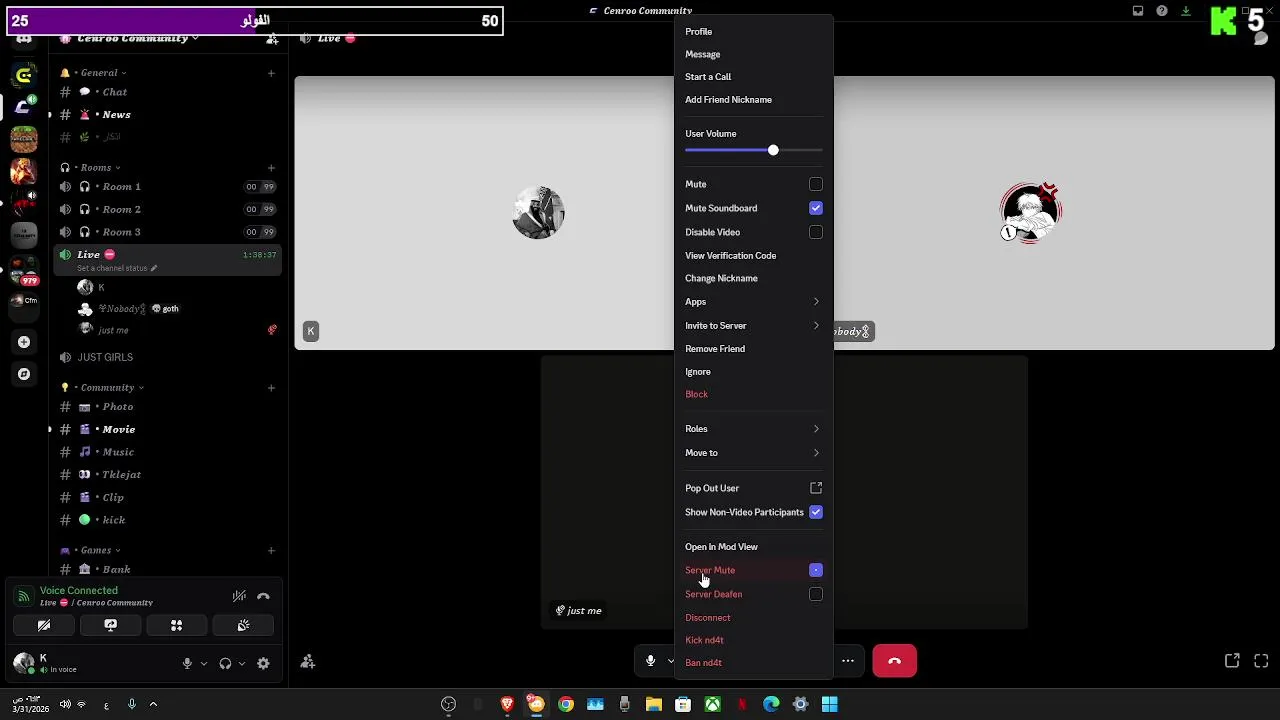Viewport: 1280px width, 720px height.
Task: Launch Chrome from the taskbar
Action: pos(566,704)
